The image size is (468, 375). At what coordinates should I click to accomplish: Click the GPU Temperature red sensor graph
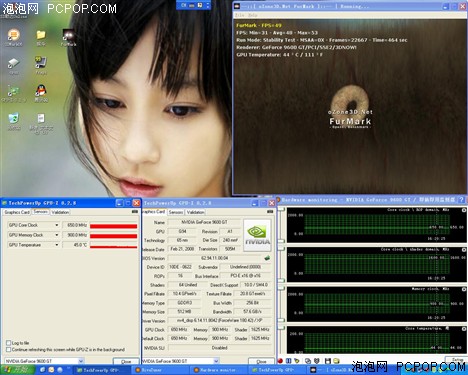tap(113, 245)
